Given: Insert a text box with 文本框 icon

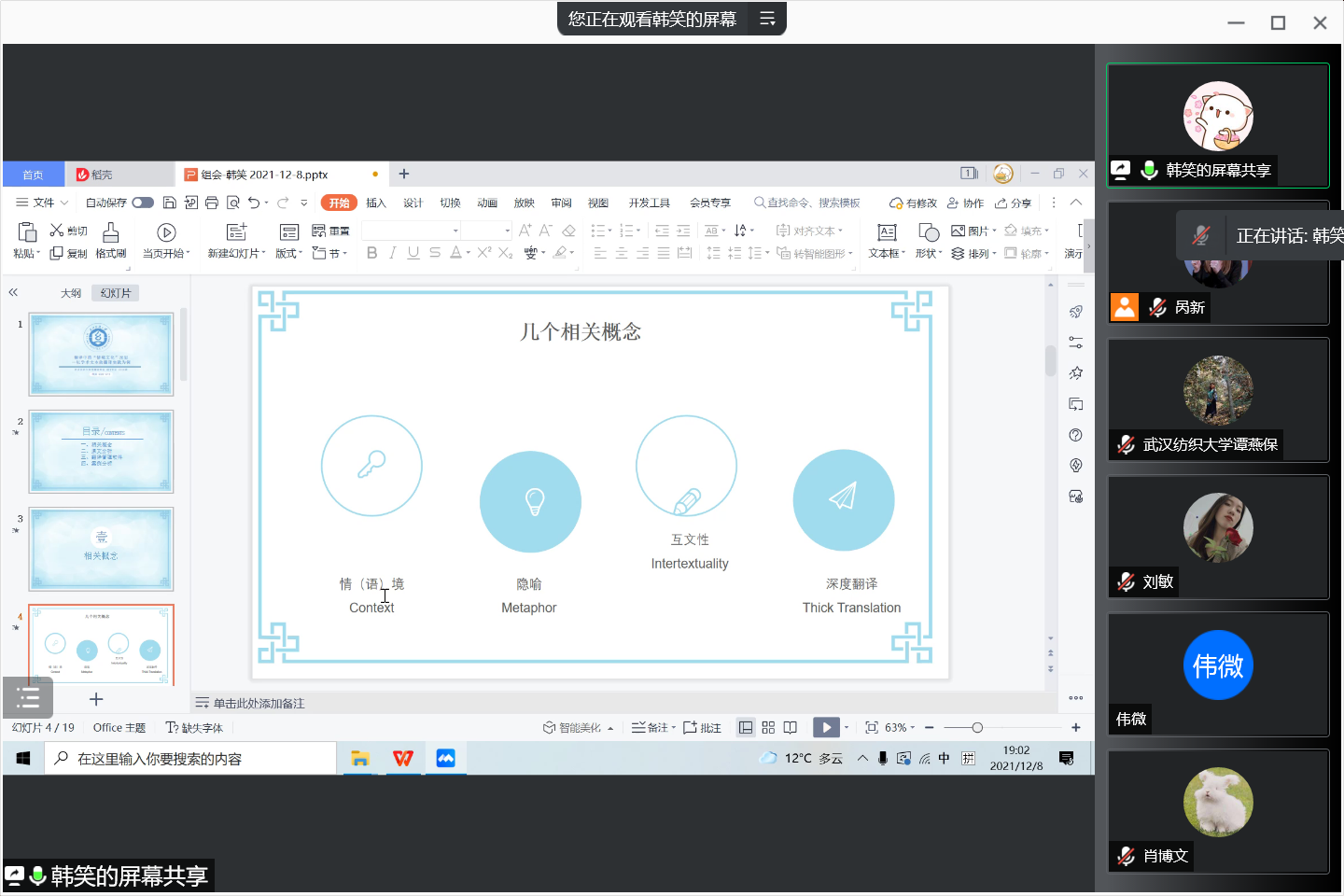Looking at the screenshot, I should 887,232.
